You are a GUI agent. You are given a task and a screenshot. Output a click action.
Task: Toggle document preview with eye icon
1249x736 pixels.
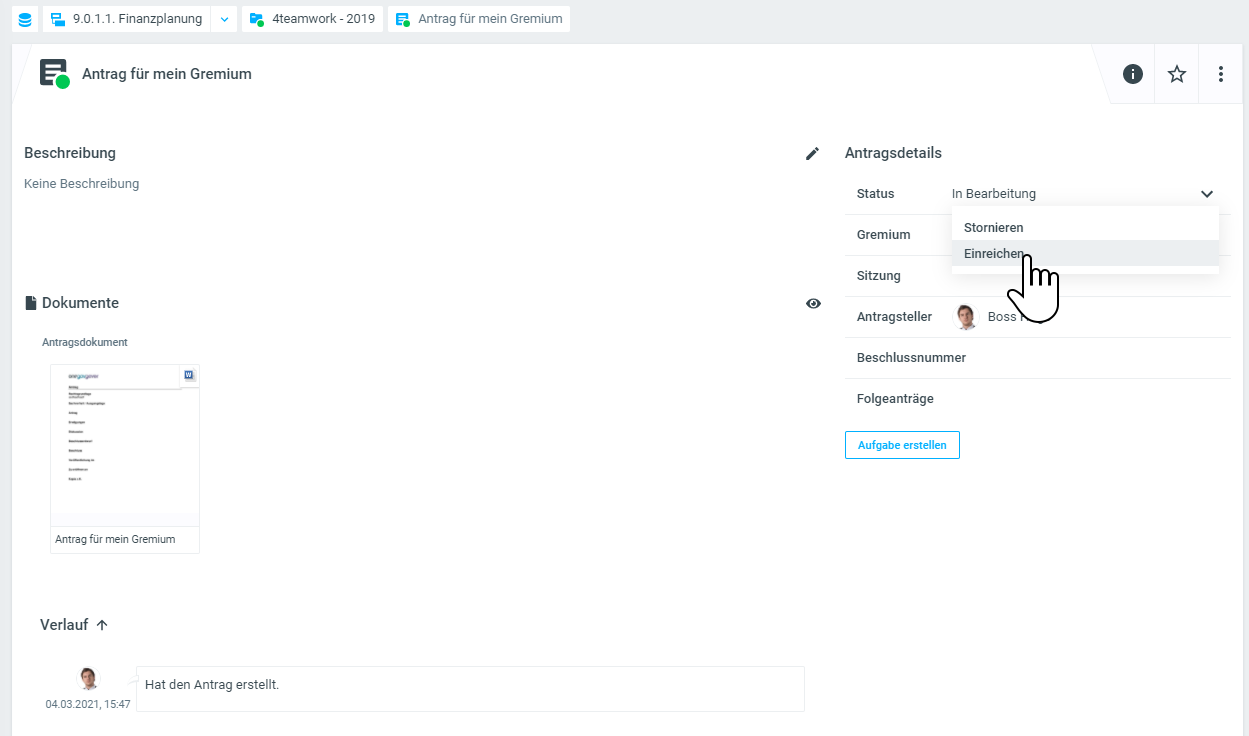pyautogui.click(x=813, y=303)
